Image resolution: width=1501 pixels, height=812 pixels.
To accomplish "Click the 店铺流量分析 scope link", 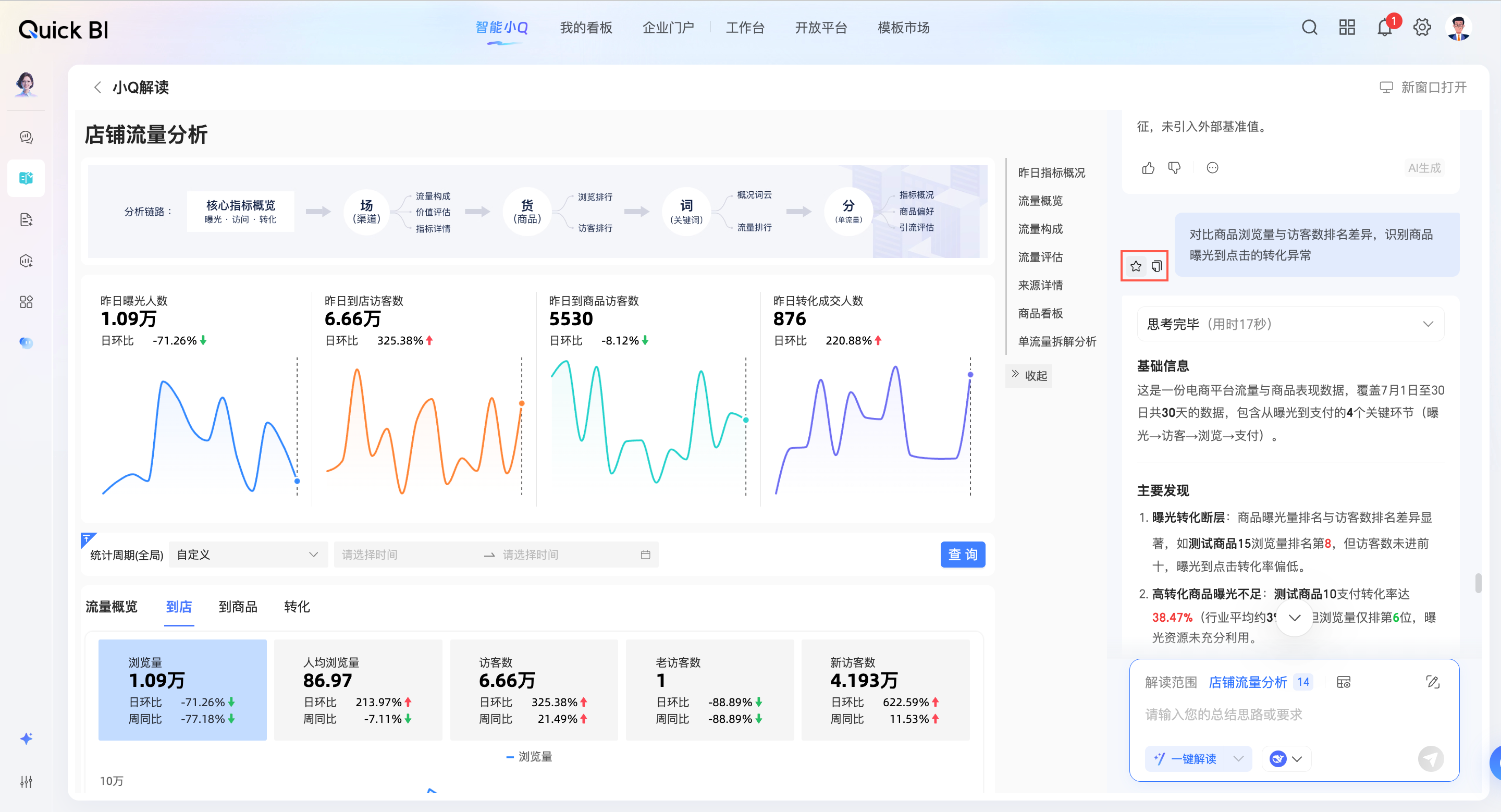I will (x=1248, y=682).
